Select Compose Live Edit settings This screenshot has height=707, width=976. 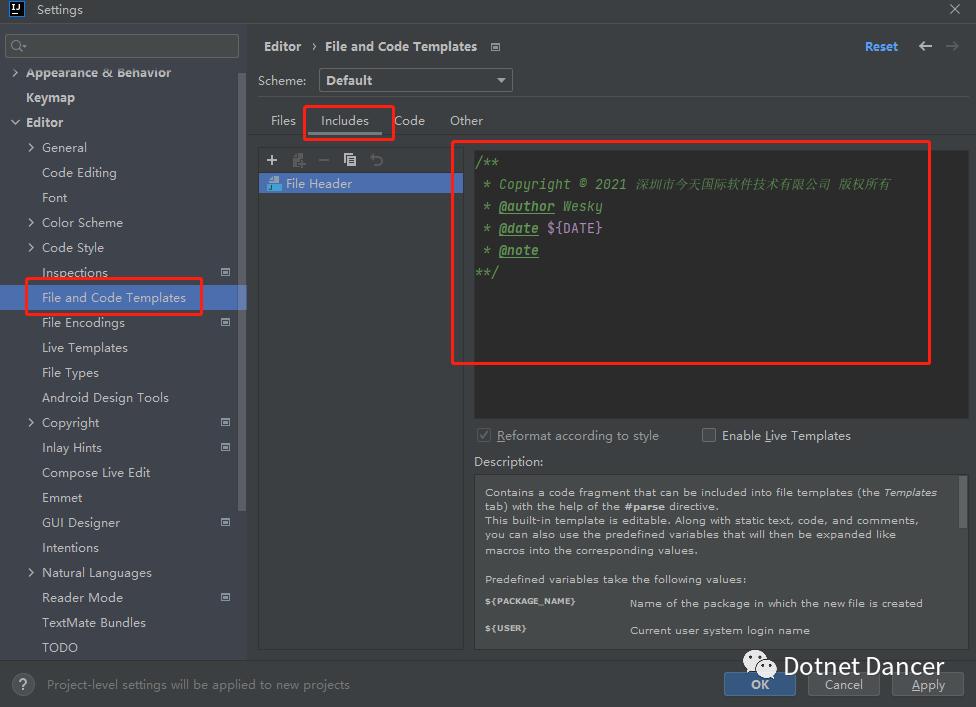96,472
